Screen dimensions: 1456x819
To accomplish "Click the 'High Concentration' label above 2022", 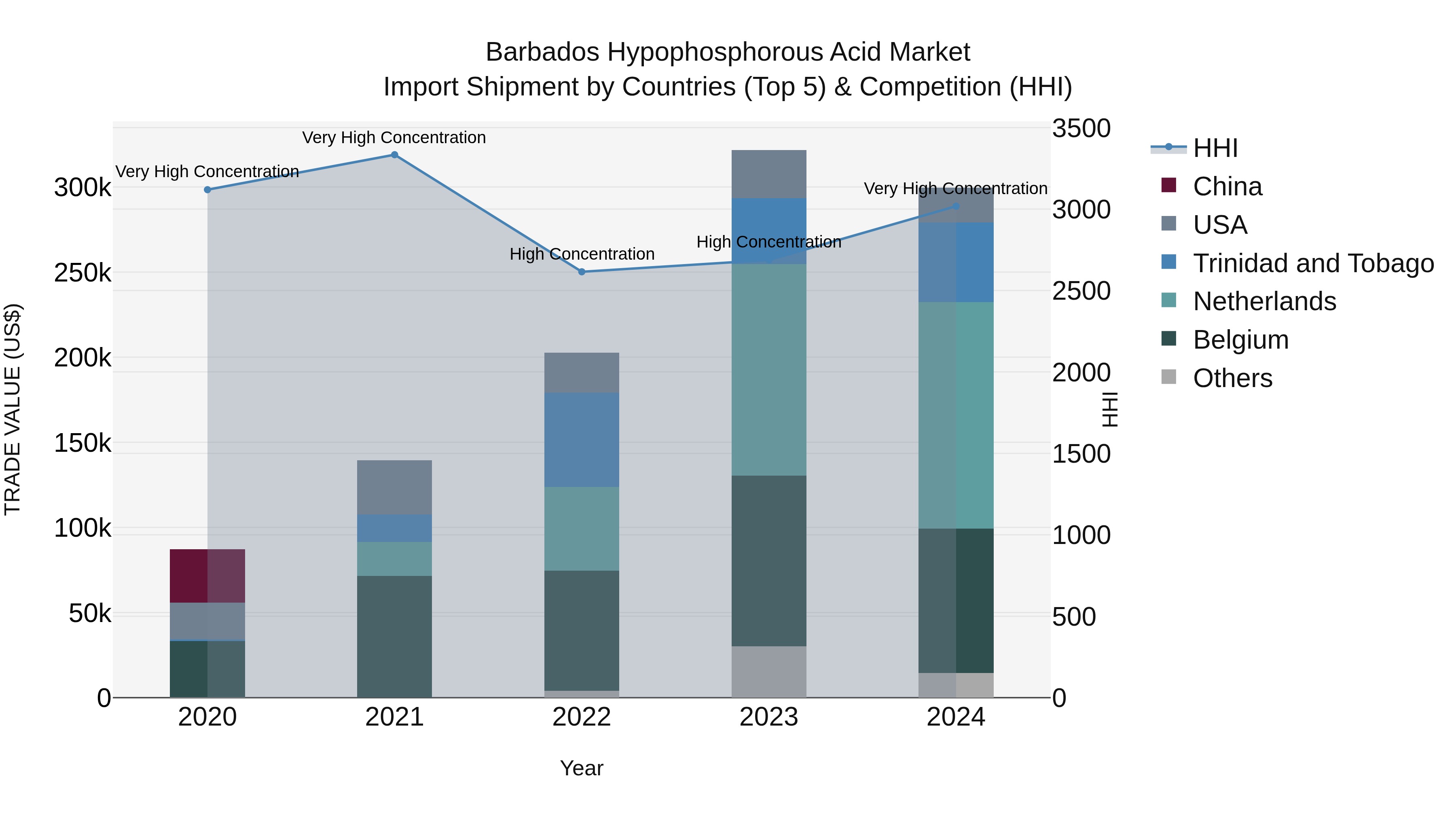I will click(582, 254).
